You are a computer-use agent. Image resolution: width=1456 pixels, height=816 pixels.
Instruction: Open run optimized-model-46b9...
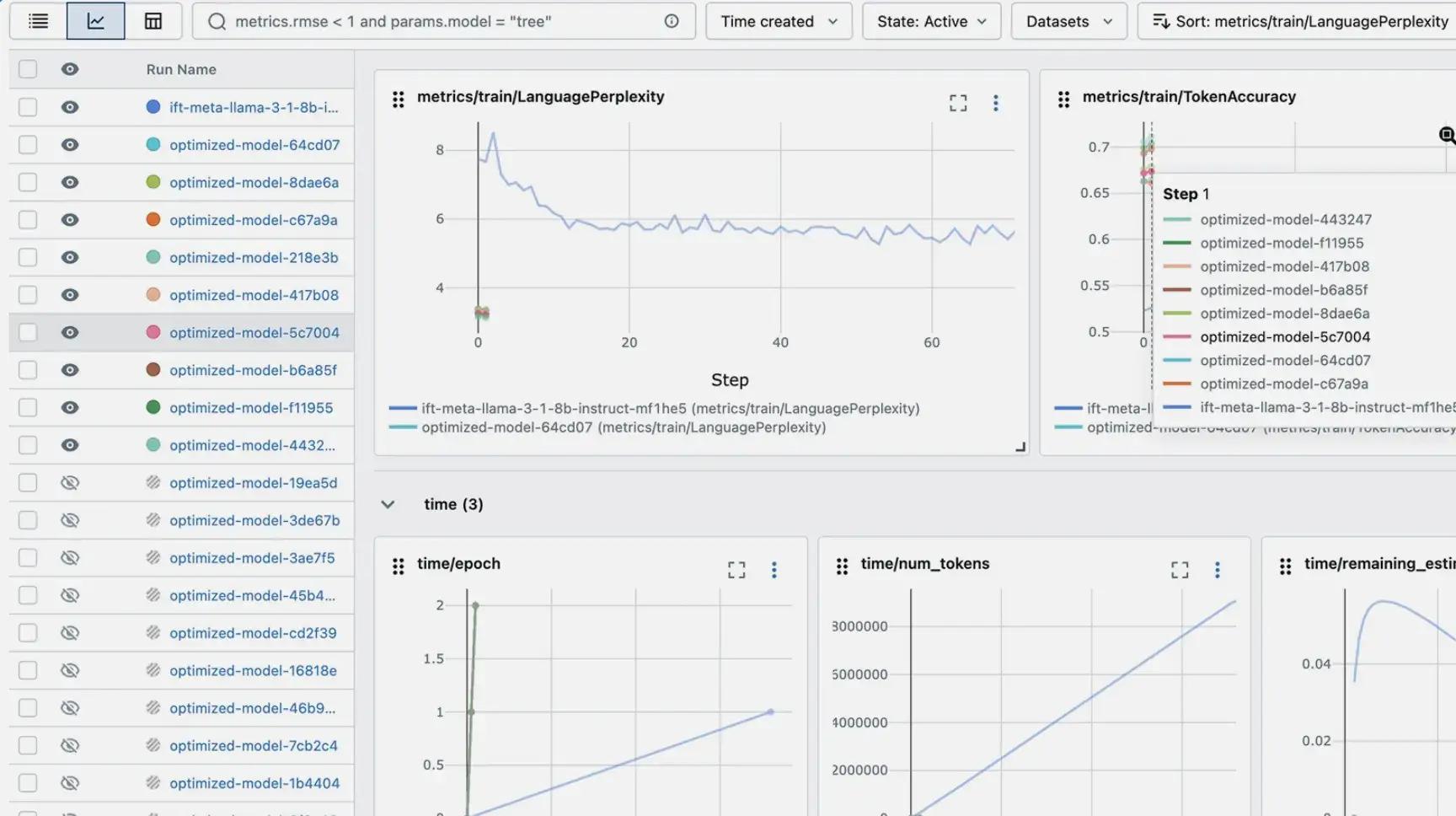pos(252,708)
